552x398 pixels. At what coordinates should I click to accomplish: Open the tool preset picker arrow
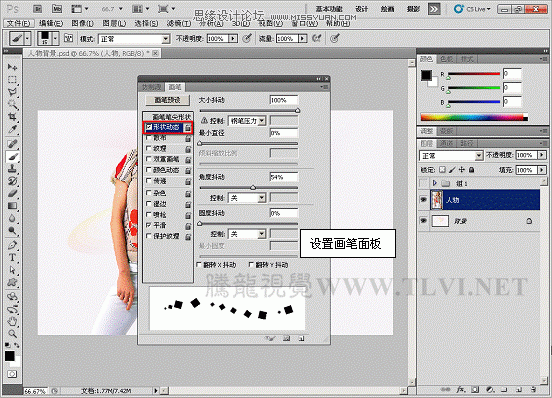tap(27, 38)
